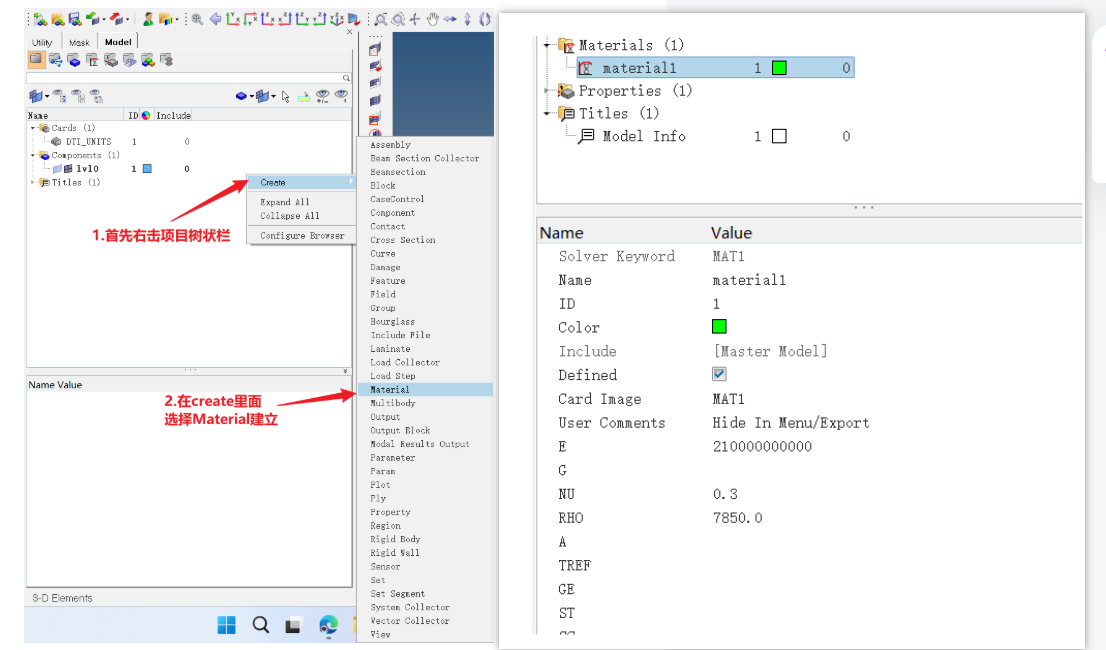Image resolution: width=1106 pixels, height=650 pixels.
Task: Activate the Circle Zoom icon
Action: (398, 20)
